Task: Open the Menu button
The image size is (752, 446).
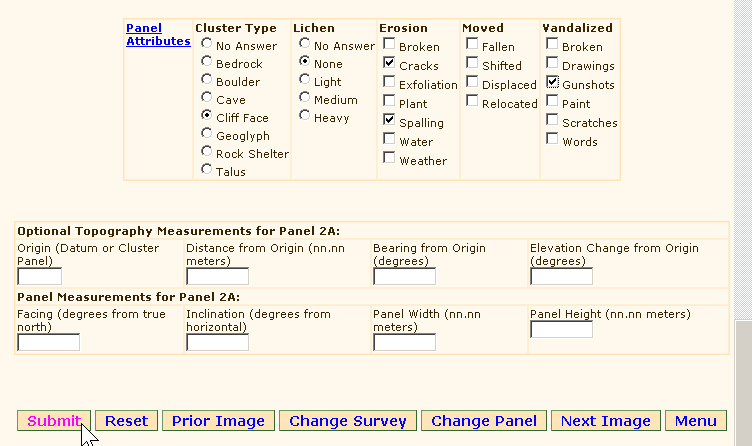Action: point(695,421)
